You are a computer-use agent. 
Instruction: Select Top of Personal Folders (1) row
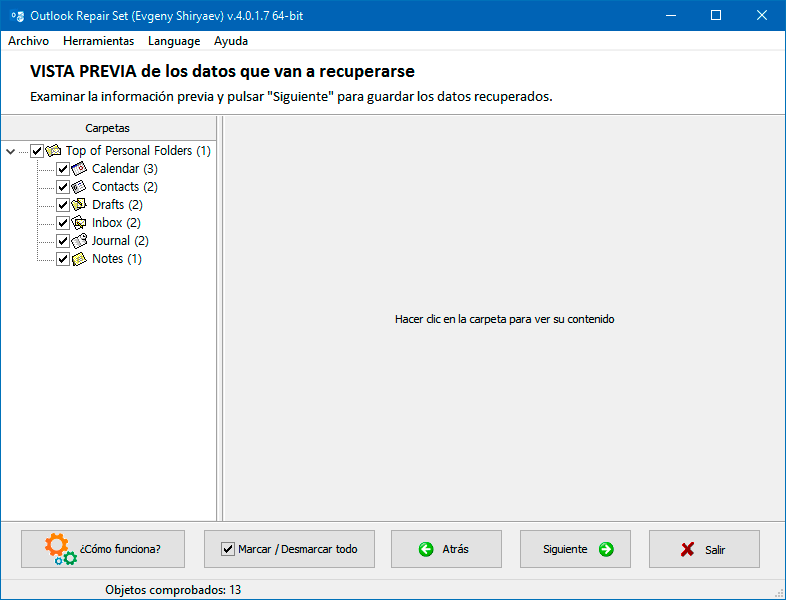[138, 151]
